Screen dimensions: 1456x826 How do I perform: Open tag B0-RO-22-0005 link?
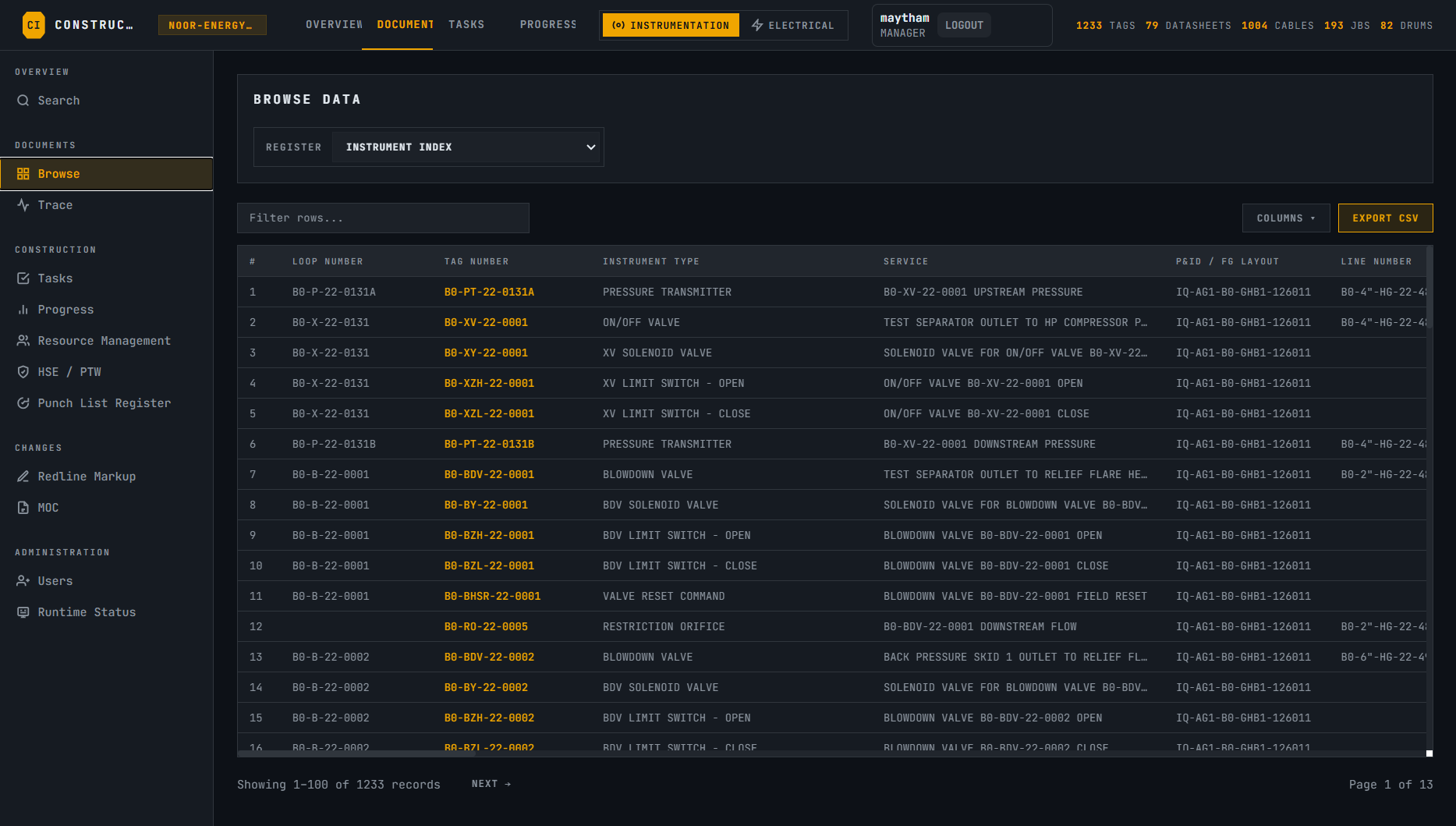click(486, 626)
